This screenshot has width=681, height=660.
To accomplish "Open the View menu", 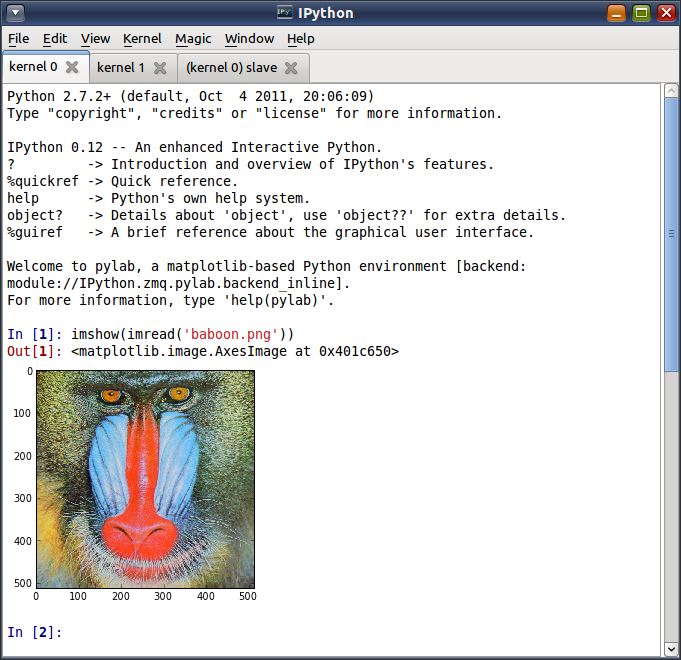I will tap(95, 38).
